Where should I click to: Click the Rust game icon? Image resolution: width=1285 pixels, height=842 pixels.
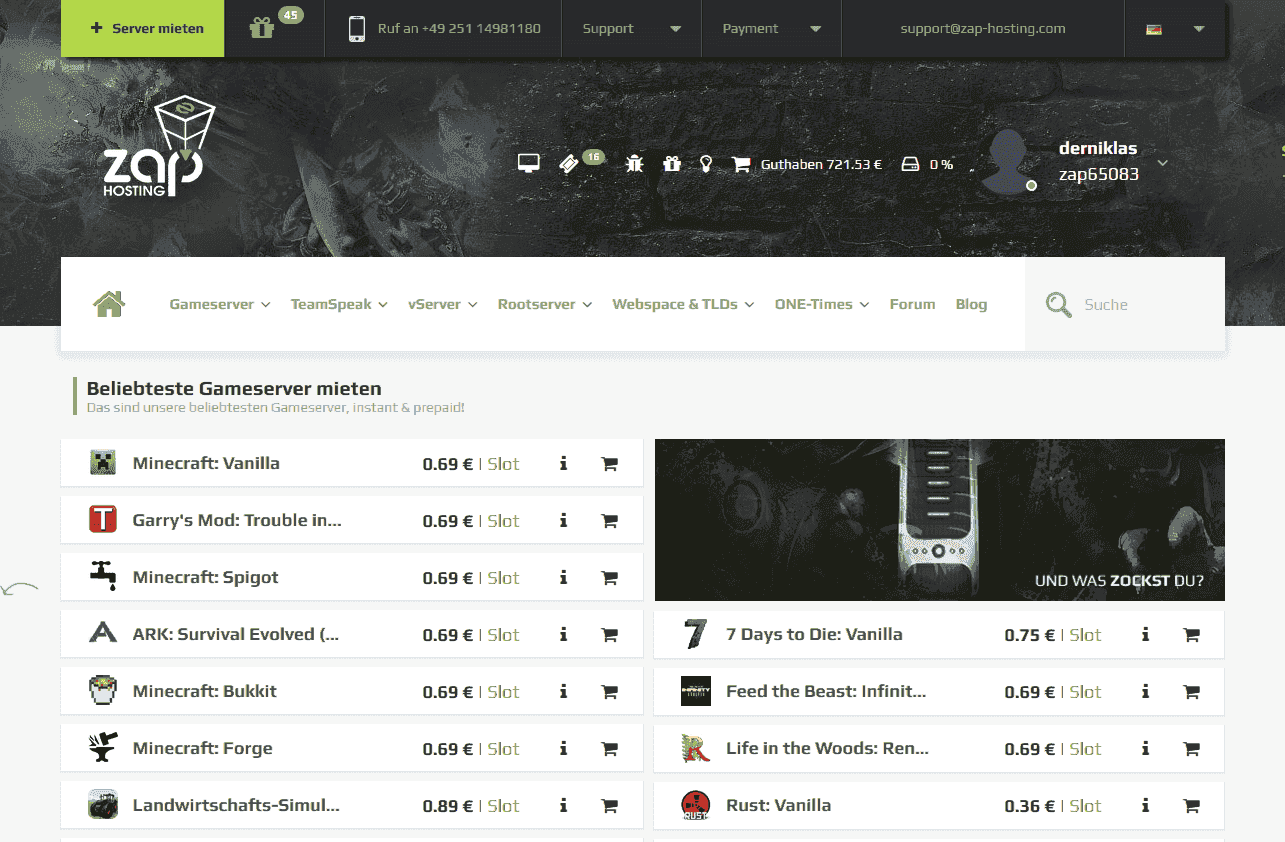click(695, 805)
